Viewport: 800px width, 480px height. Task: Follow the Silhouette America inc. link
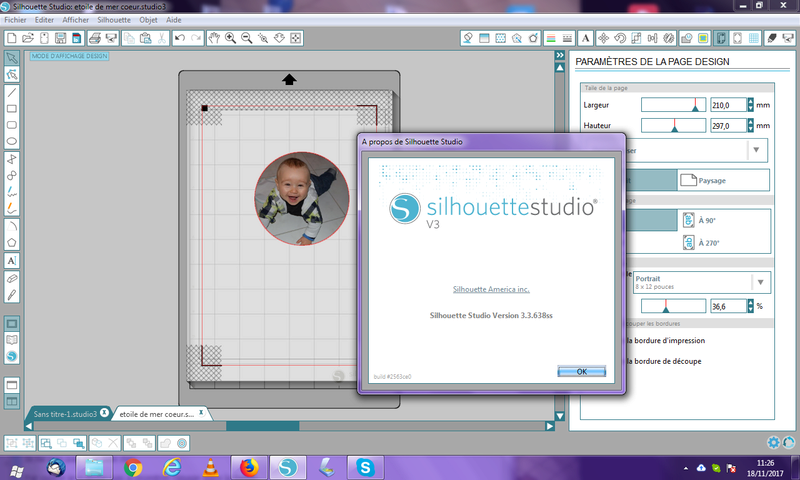coord(491,289)
